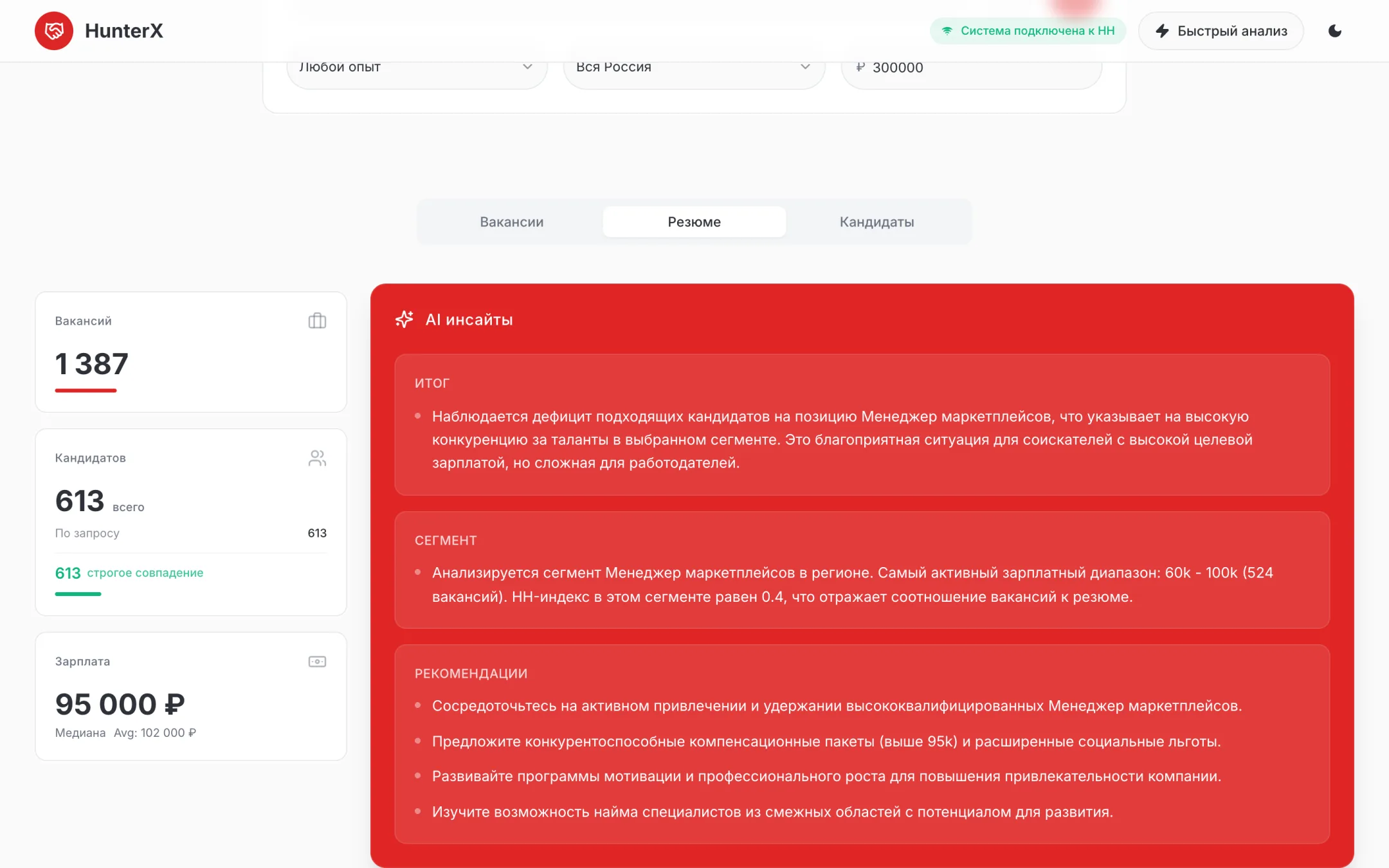Image resolution: width=1389 pixels, height=868 pixels.
Task: Select the Резюме tab
Action: point(694,222)
